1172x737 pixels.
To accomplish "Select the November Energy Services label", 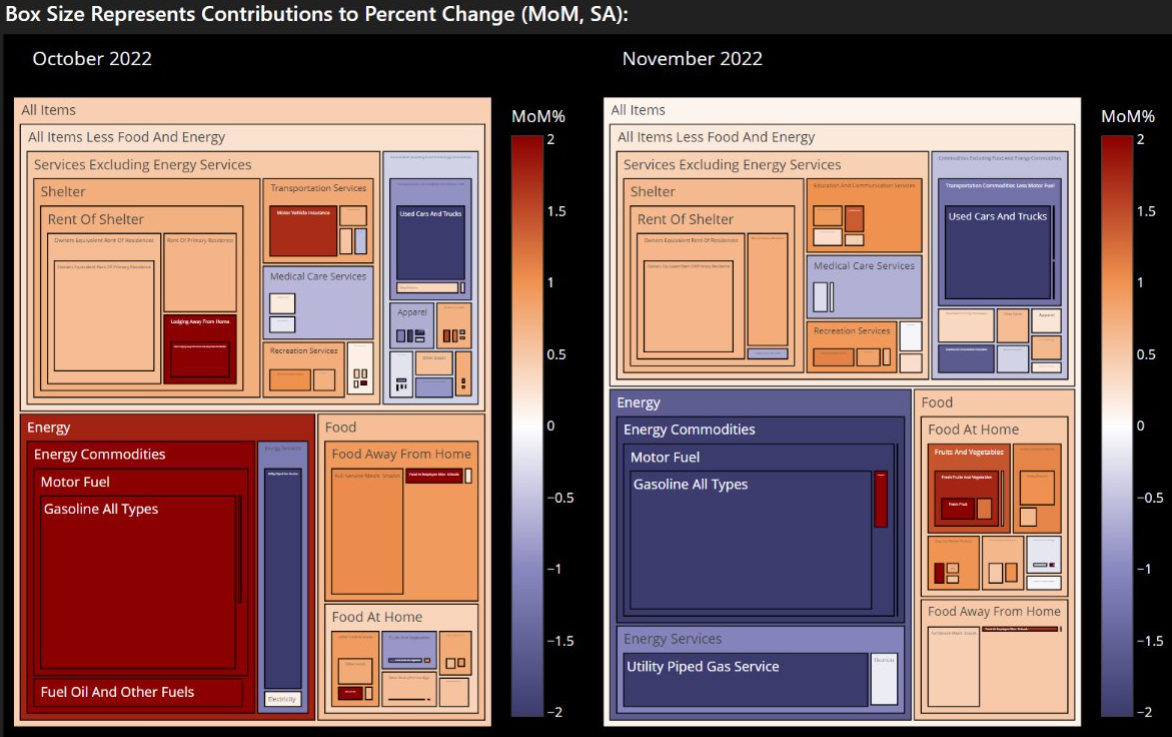I will [x=673, y=639].
